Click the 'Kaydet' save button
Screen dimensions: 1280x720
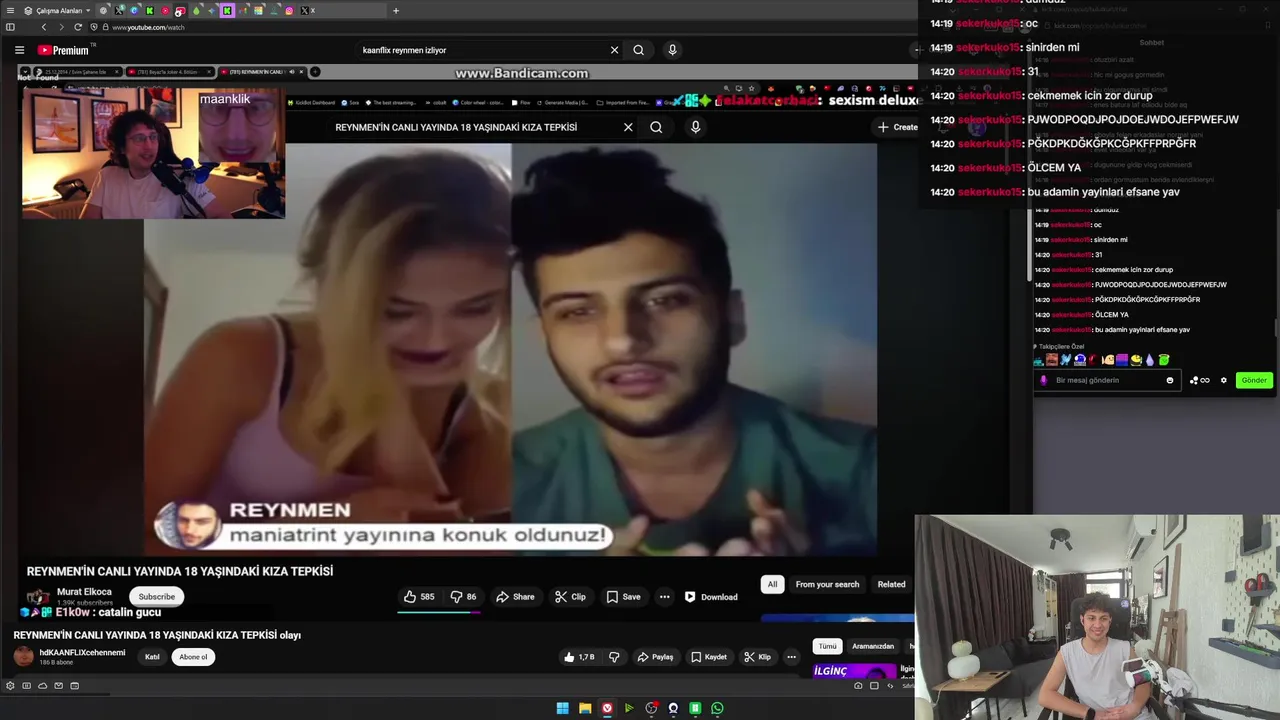tap(709, 657)
